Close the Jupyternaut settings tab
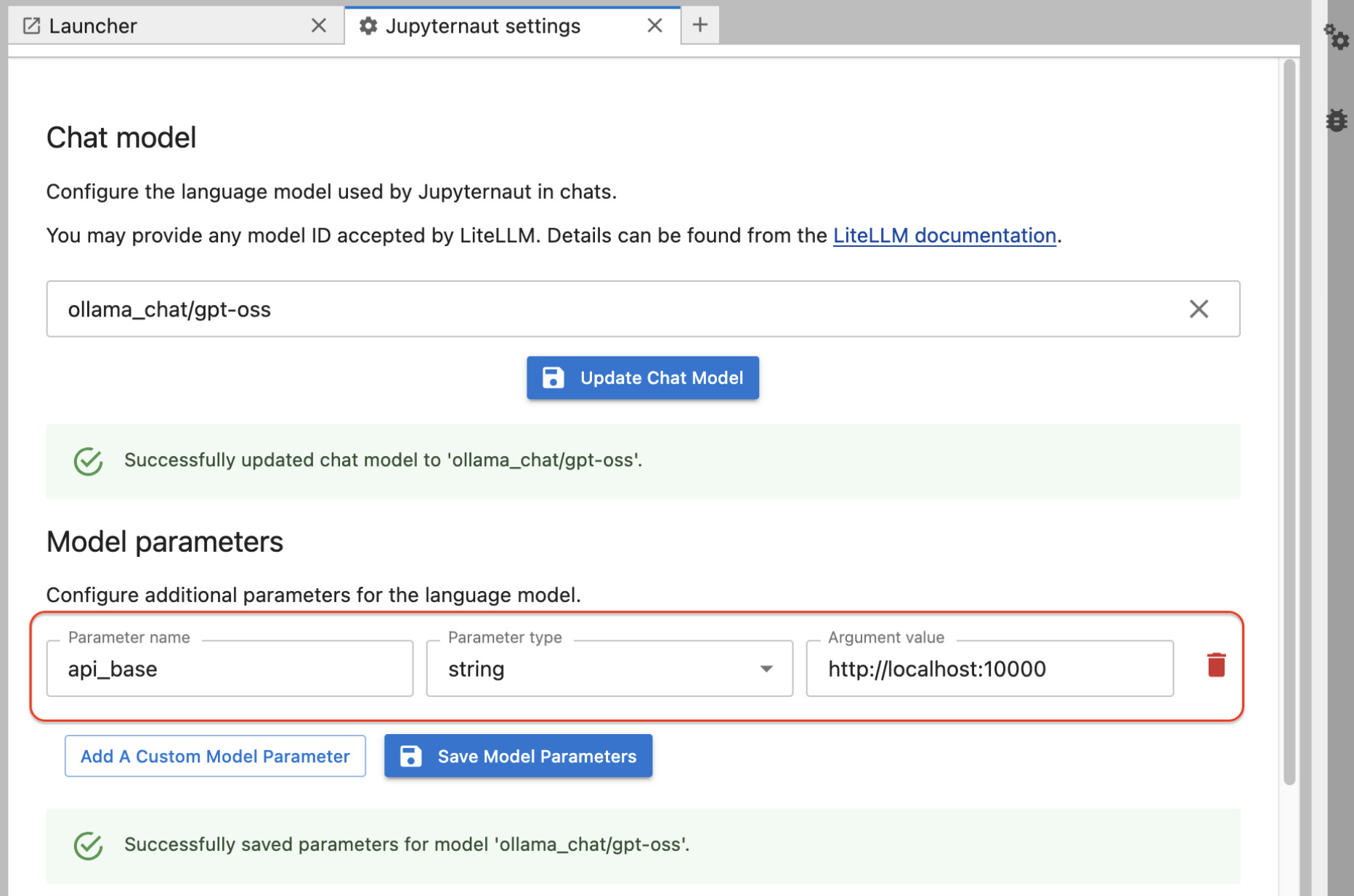 (654, 26)
